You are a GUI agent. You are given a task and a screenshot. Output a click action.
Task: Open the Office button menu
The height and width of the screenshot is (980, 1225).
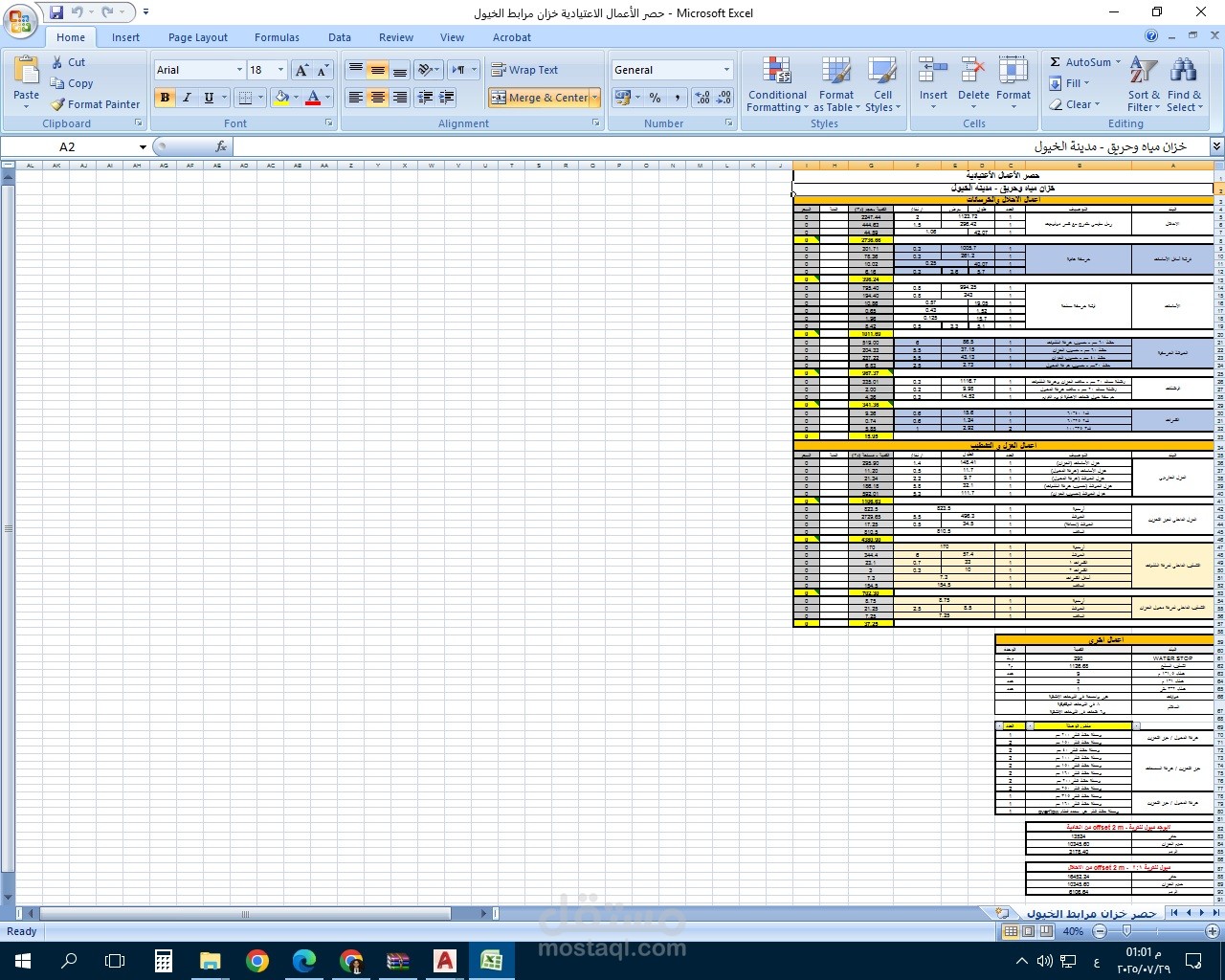click(20, 20)
